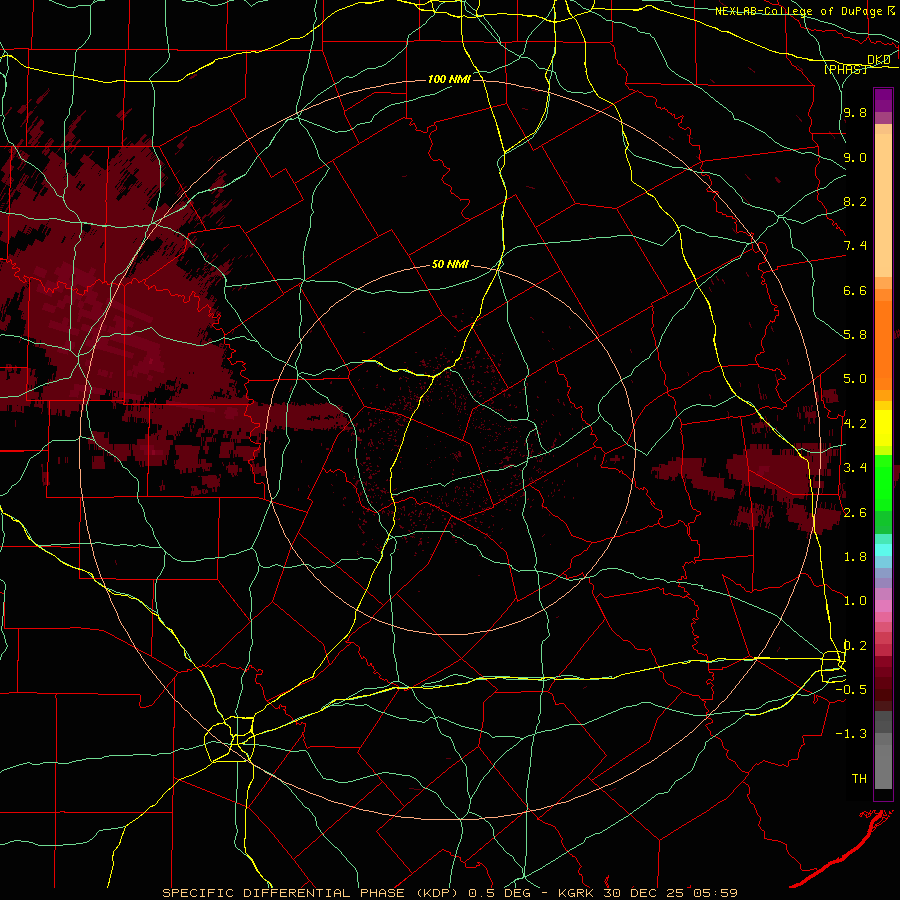
Task: Click the 7.4 value on the color scale
Action: pyautogui.click(x=855, y=246)
